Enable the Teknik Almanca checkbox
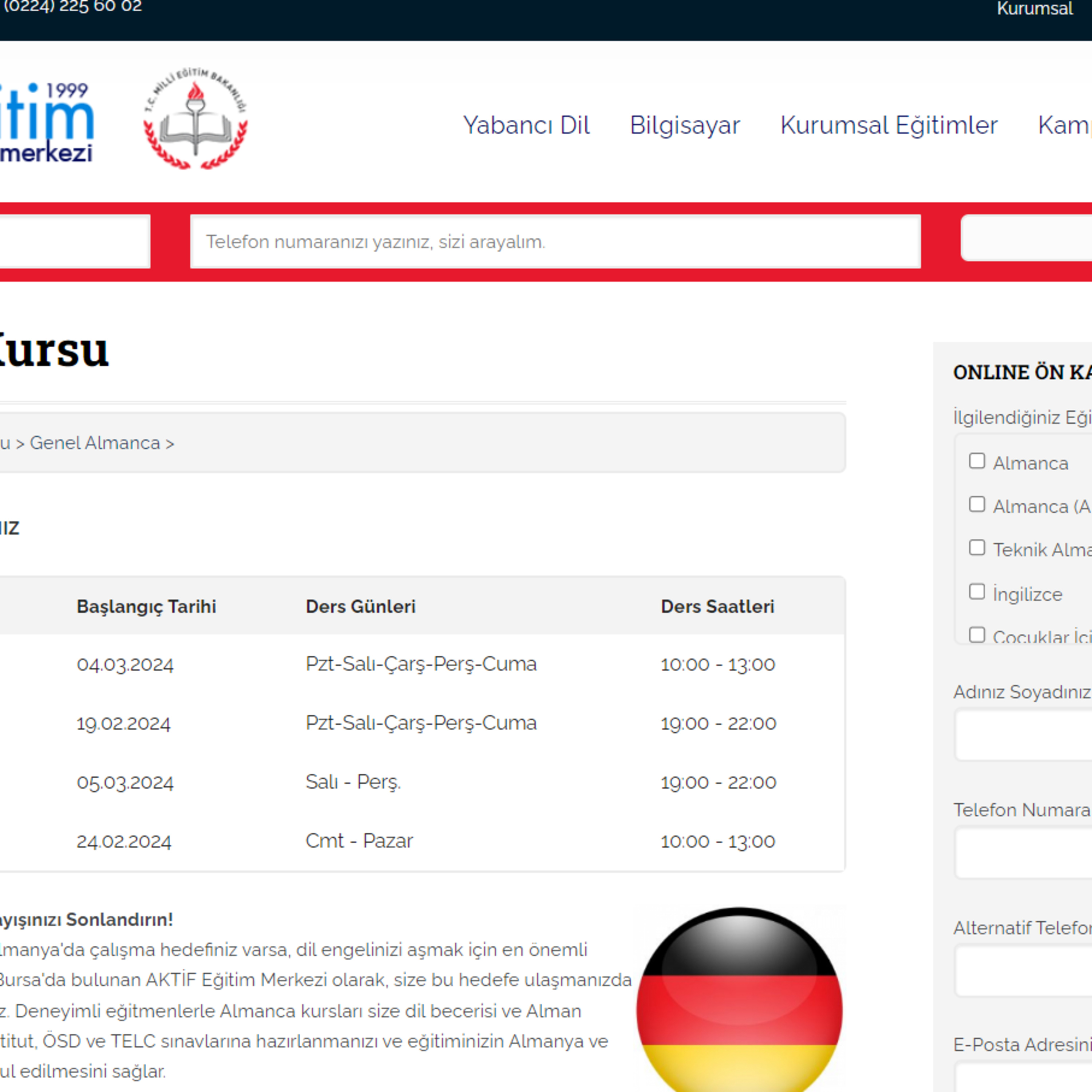The image size is (1092, 1092). (x=977, y=548)
